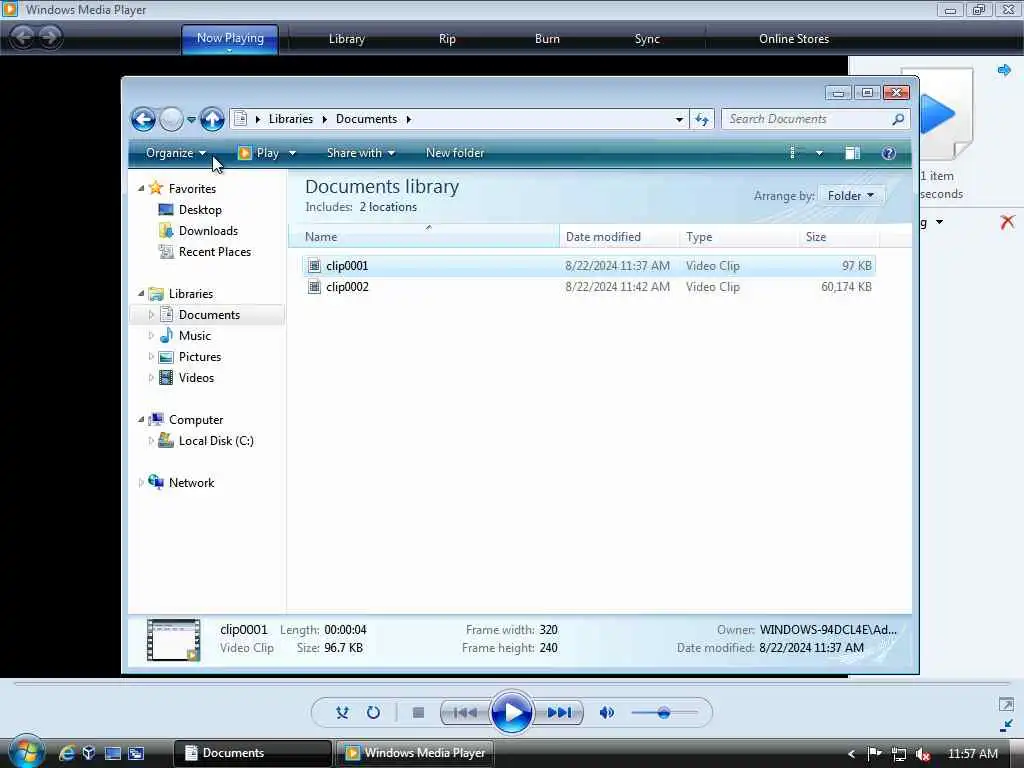Toggle the preview pane button
The width and height of the screenshot is (1024, 768).
point(852,153)
